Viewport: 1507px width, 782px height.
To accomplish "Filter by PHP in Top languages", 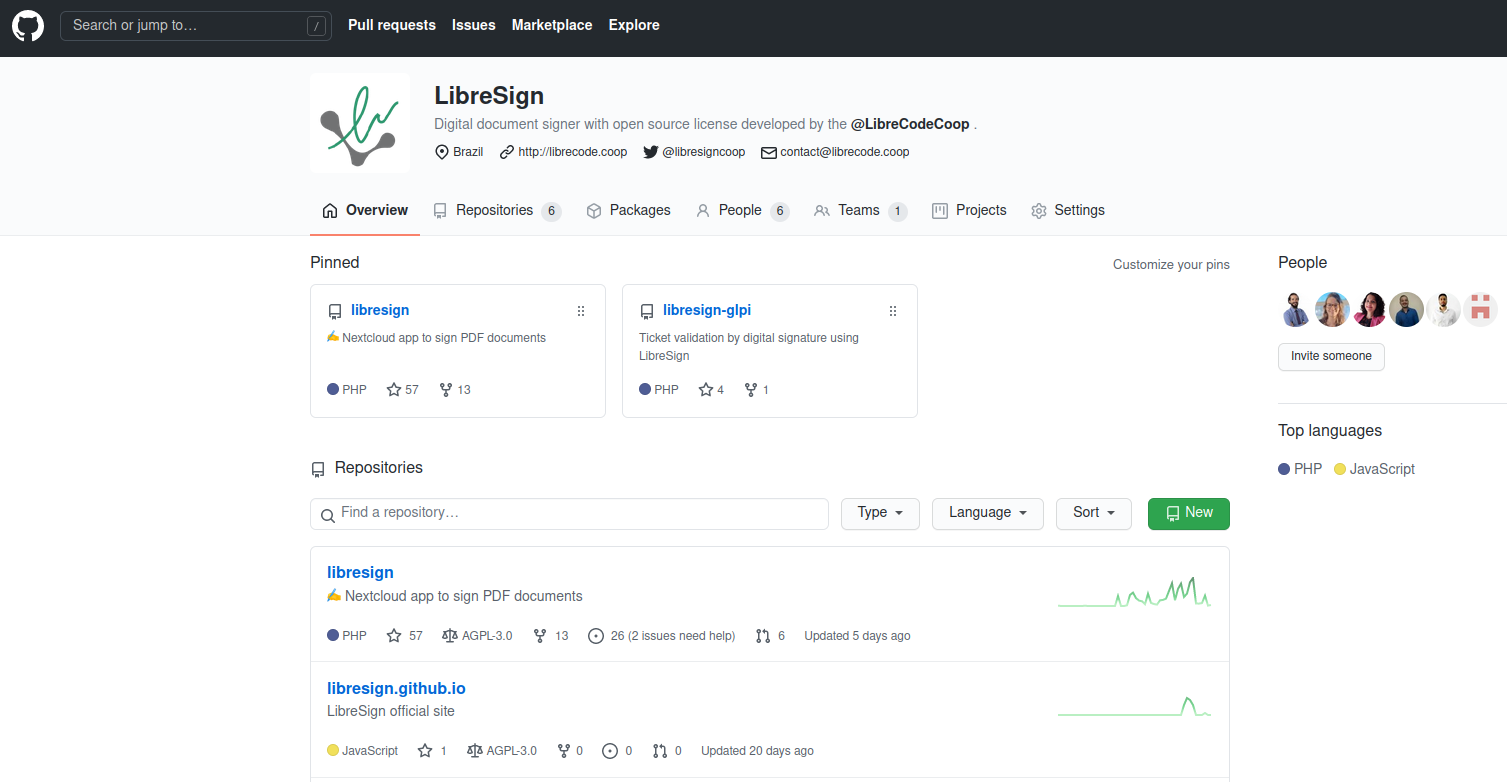I will [1300, 469].
